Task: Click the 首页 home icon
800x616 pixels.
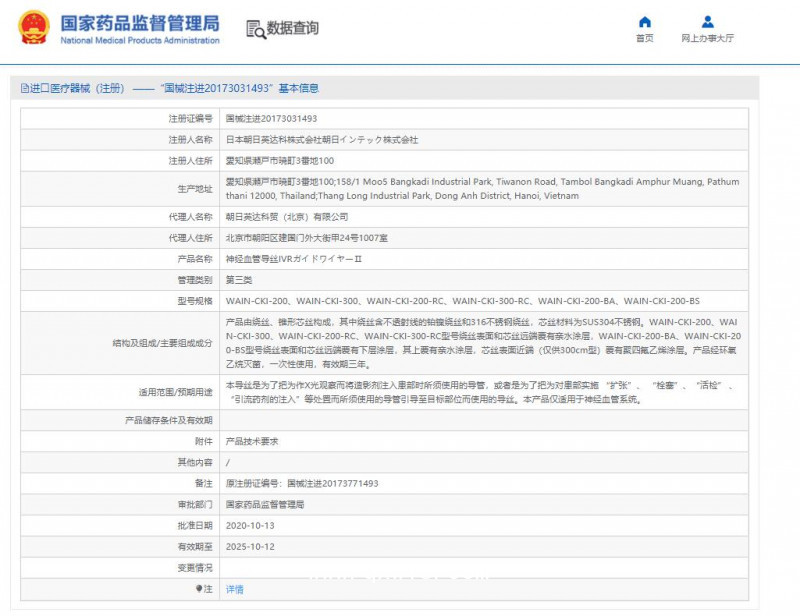Action: tap(645, 22)
